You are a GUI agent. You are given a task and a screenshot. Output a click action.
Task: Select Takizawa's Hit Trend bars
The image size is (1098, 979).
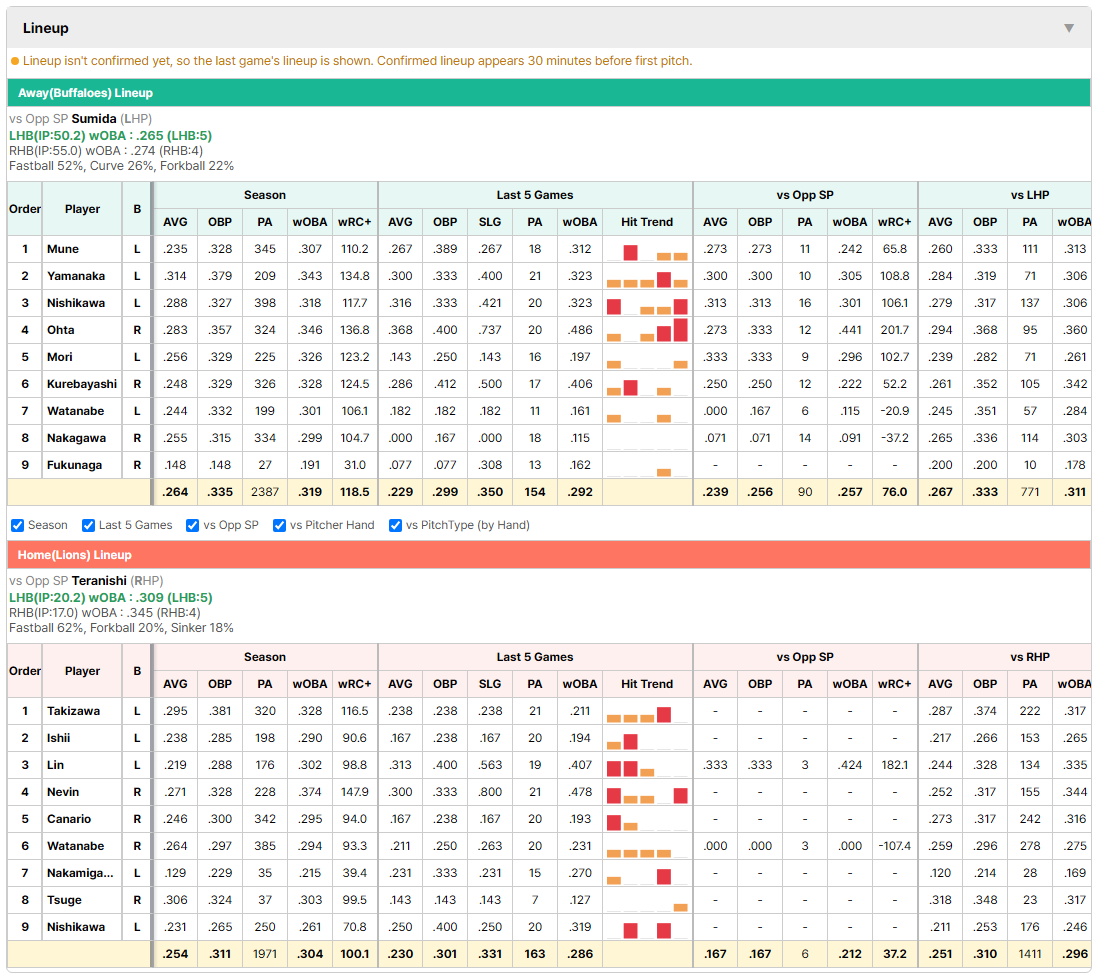pyautogui.click(x=647, y=711)
